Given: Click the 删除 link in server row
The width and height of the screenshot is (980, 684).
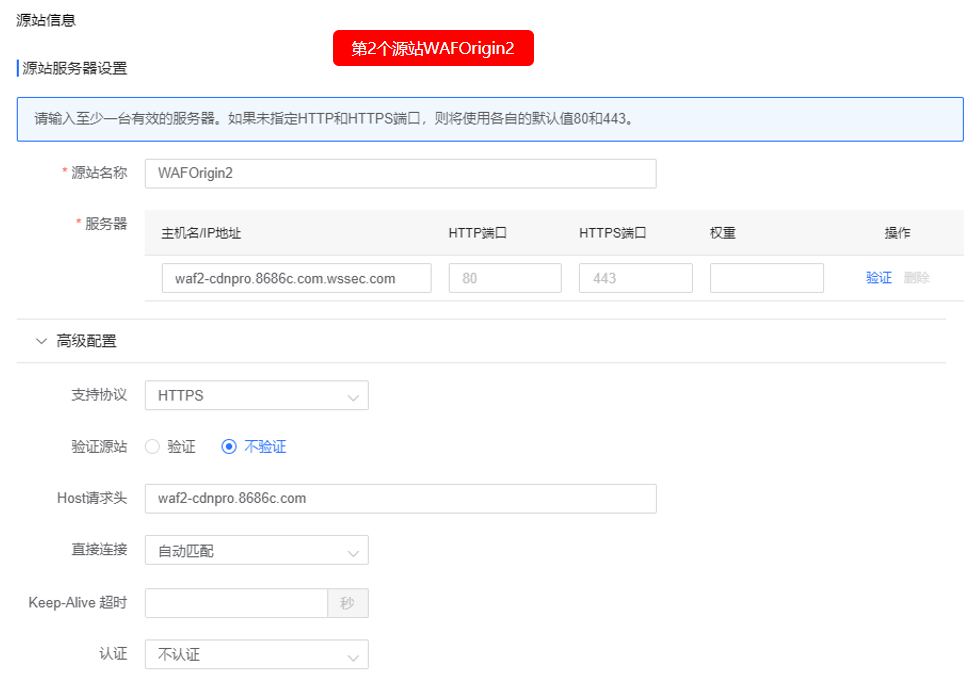Looking at the screenshot, I should (916, 278).
